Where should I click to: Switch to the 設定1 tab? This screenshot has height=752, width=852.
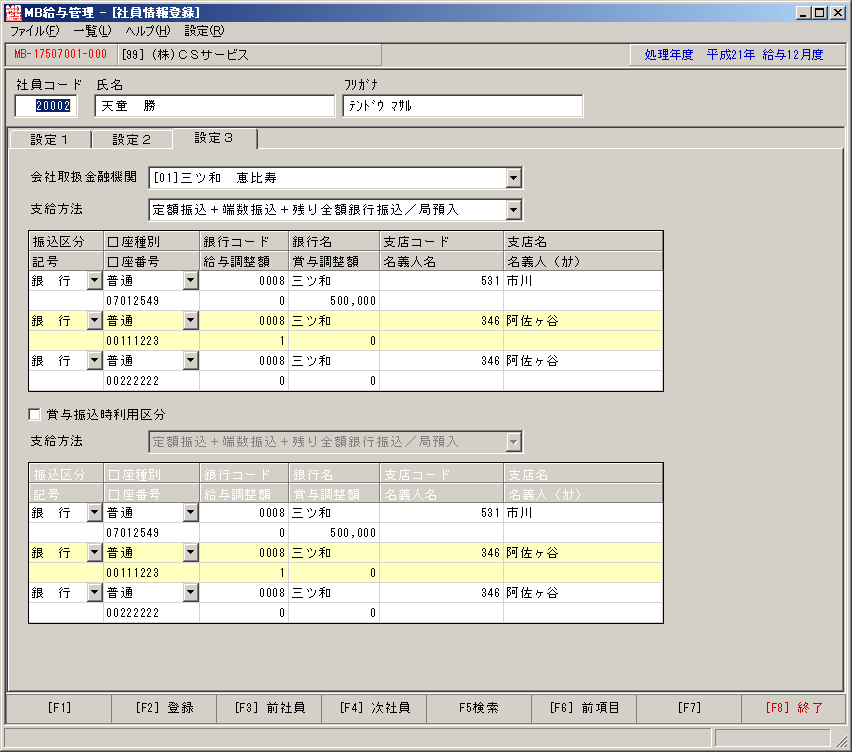click(x=50, y=140)
